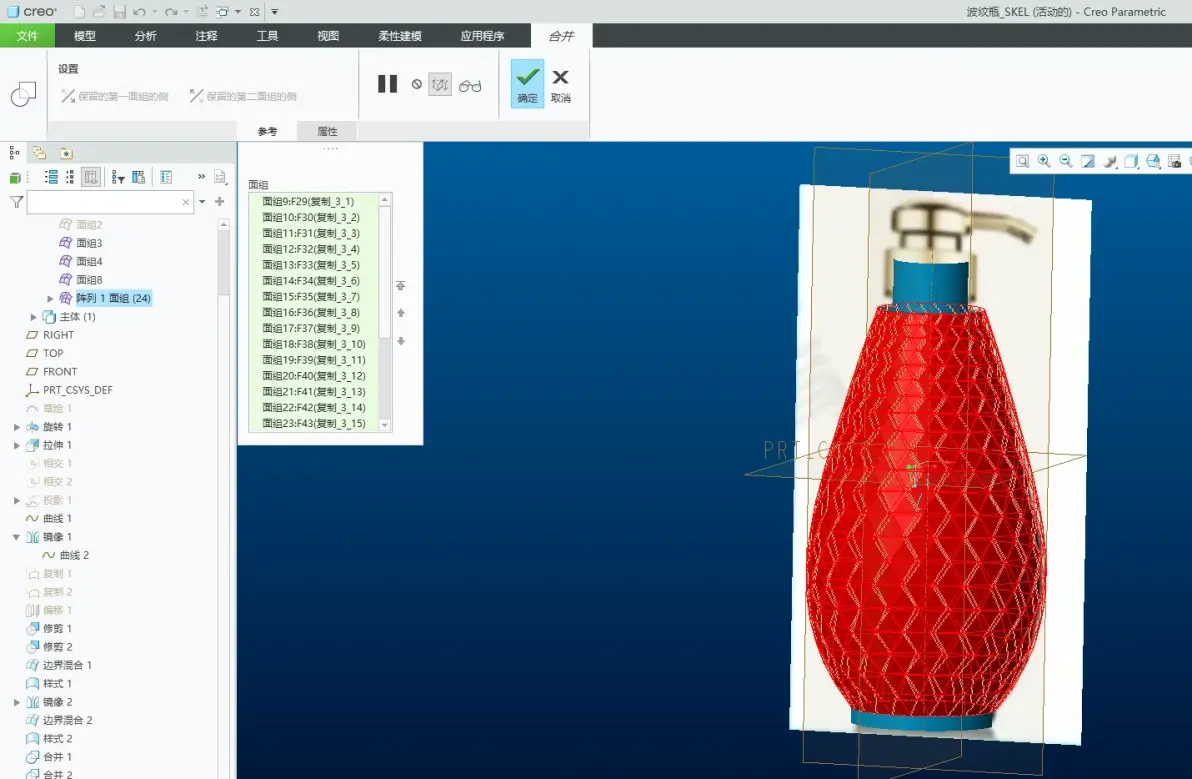Click the tree filters funnel-nodes icon

coord(118,177)
